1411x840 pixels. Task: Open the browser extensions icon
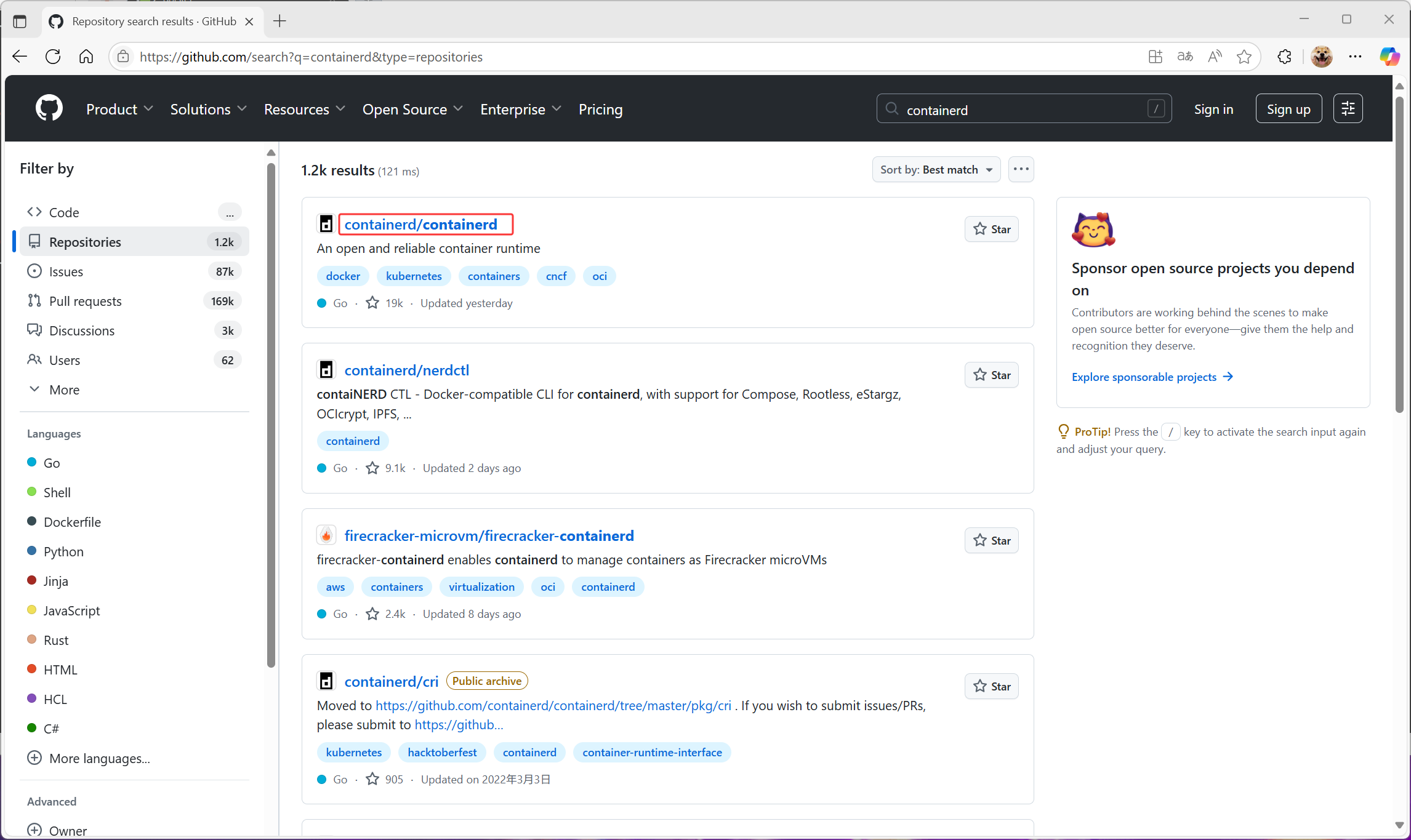click(x=1284, y=57)
